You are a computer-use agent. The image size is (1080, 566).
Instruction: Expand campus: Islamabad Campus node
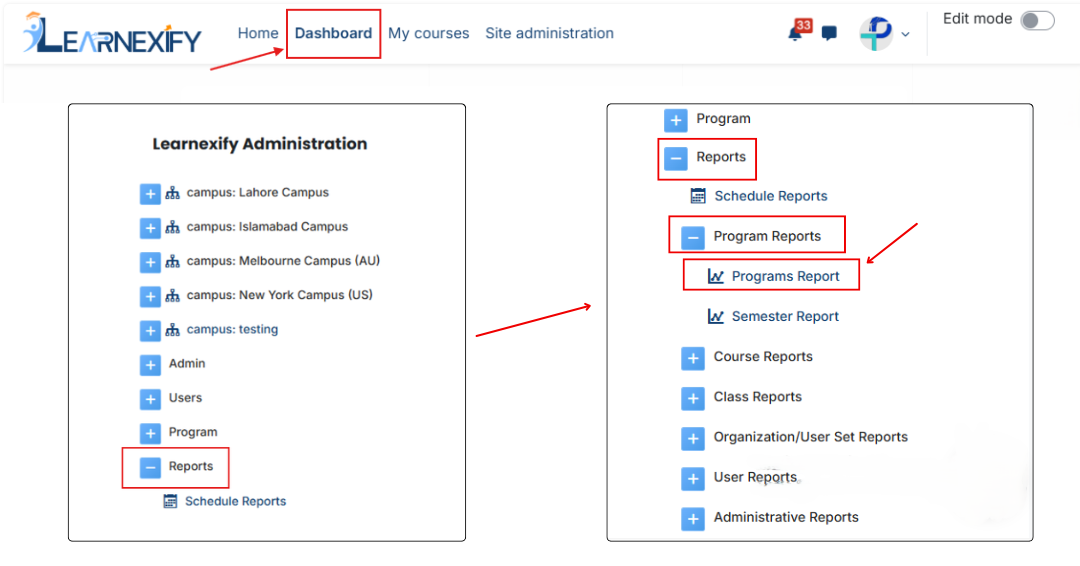tap(150, 228)
